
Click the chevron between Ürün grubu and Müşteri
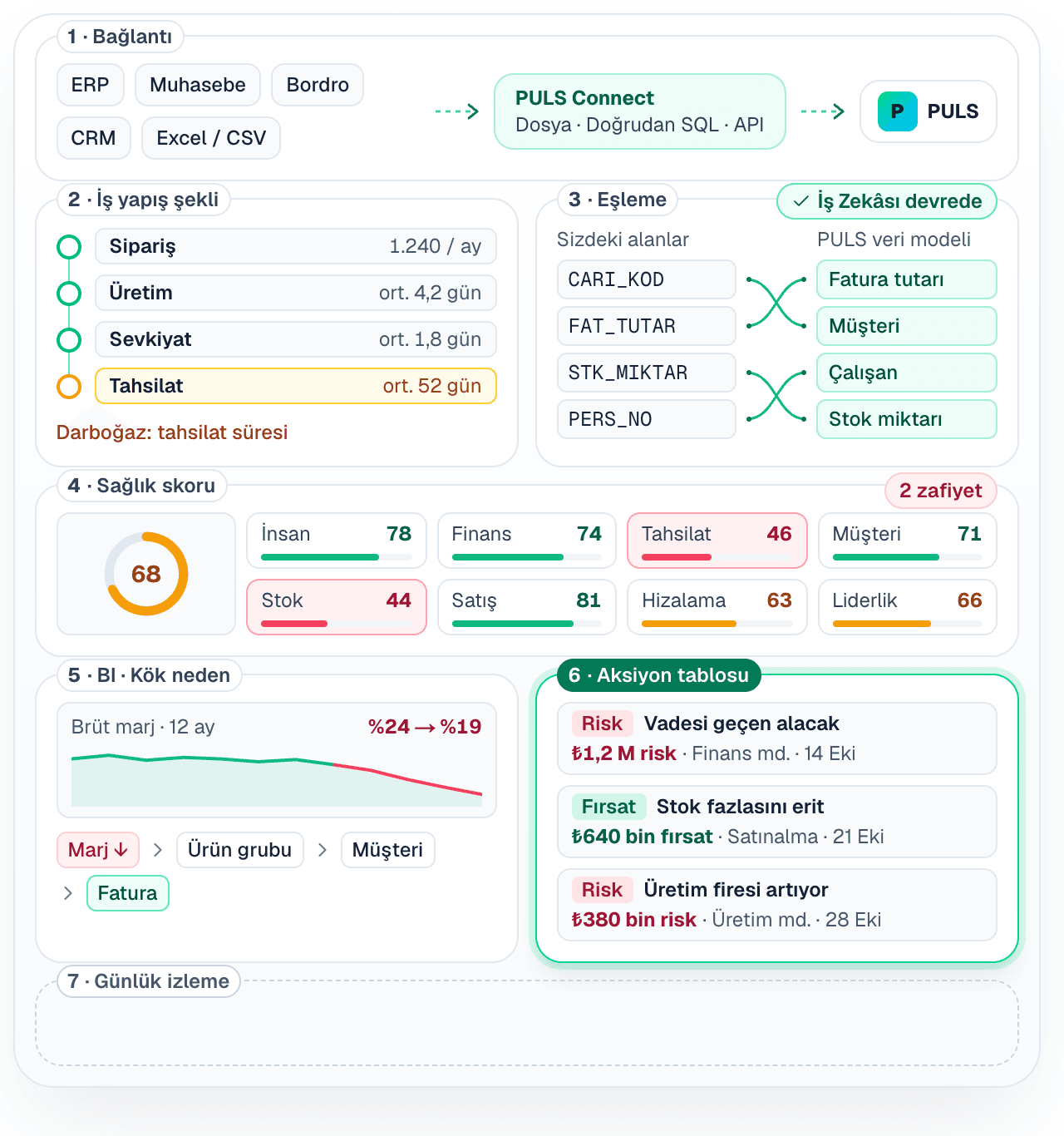(x=323, y=850)
